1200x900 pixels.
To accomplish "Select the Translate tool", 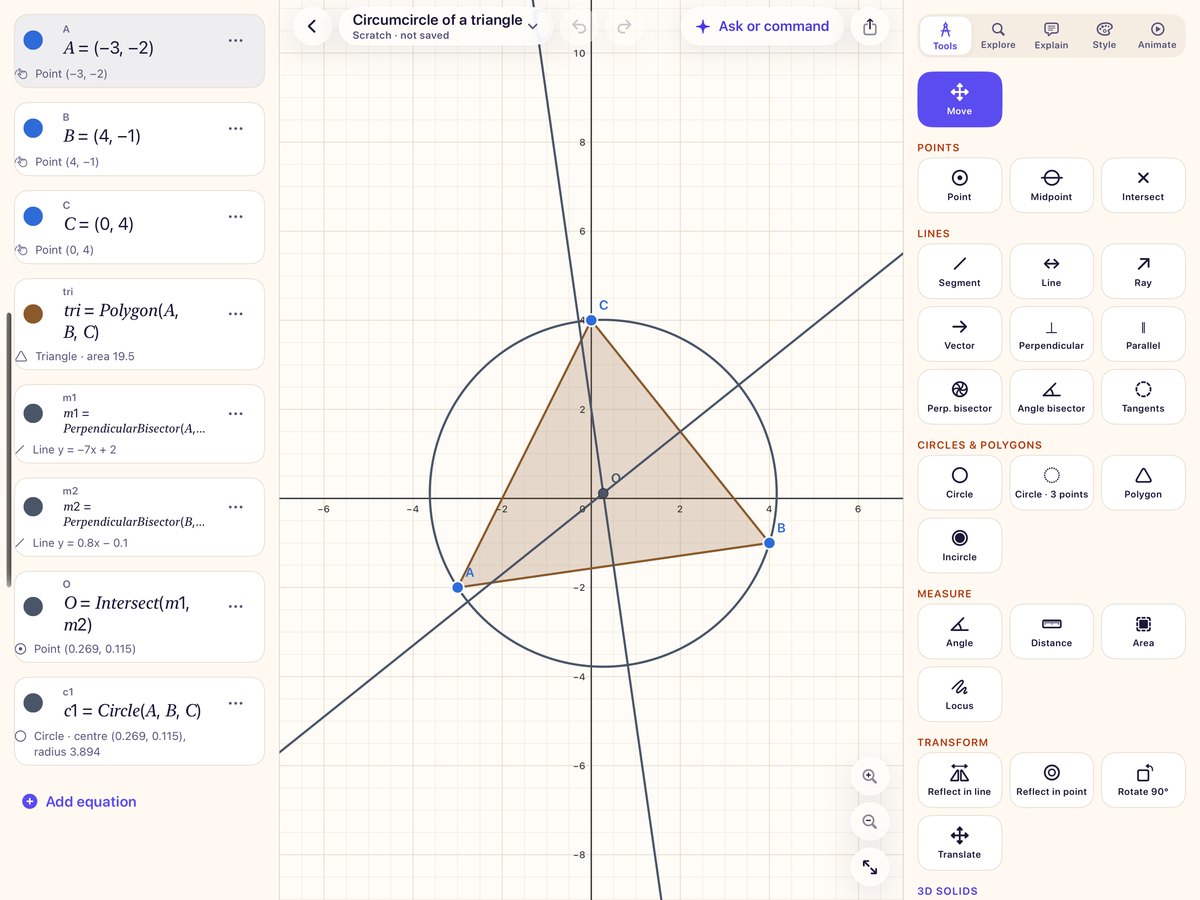I will [x=959, y=844].
